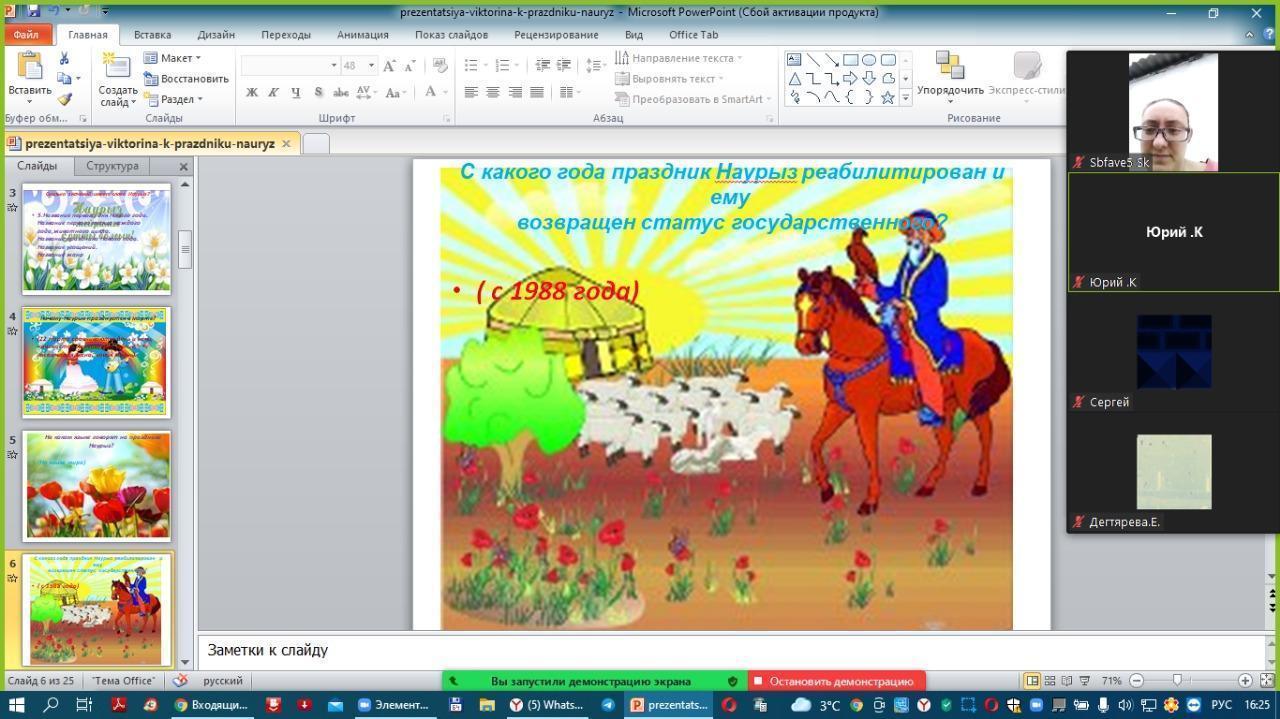The width and height of the screenshot is (1280, 719).
Task: Select the Format Painter brush icon
Action: [x=65, y=99]
